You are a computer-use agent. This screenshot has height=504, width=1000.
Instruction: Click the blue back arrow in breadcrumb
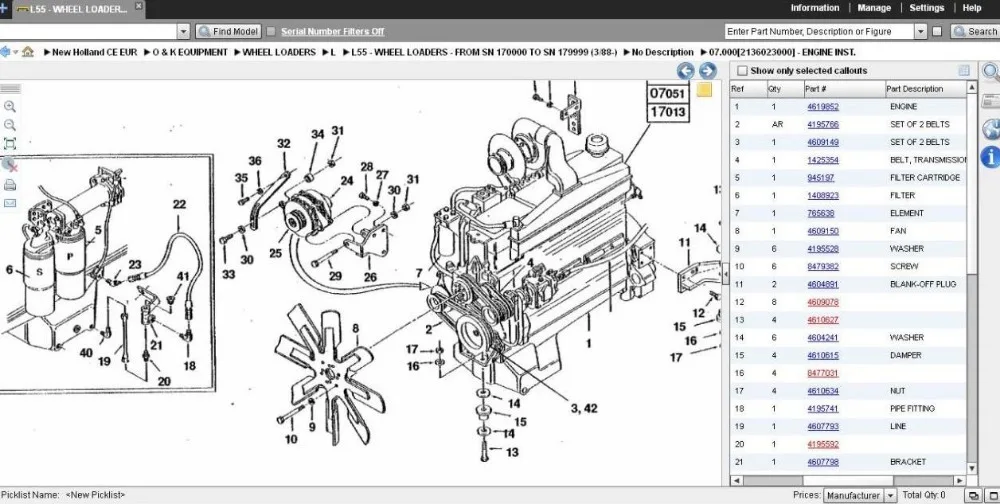pos(5,52)
